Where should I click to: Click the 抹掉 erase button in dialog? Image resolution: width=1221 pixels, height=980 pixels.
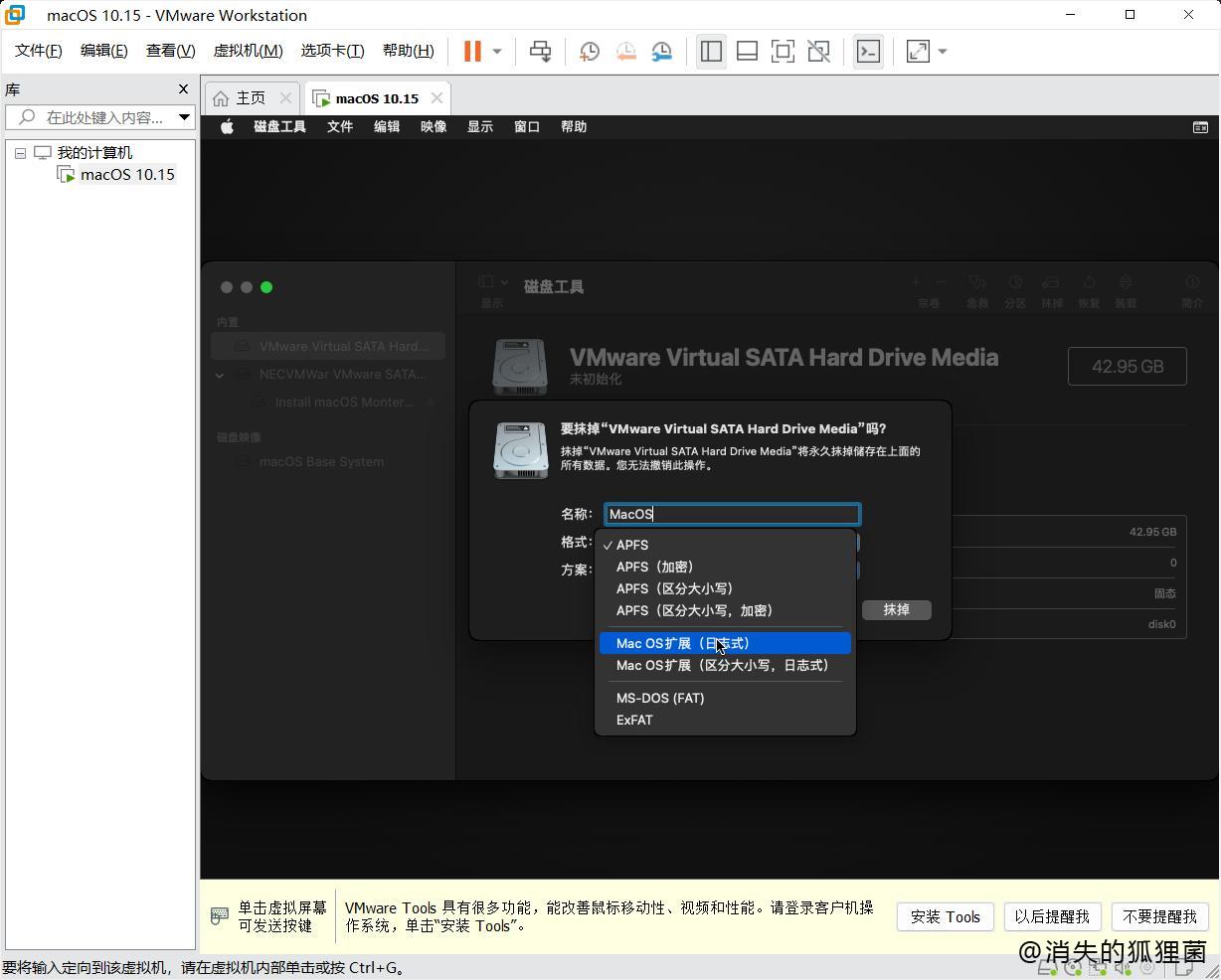896,609
